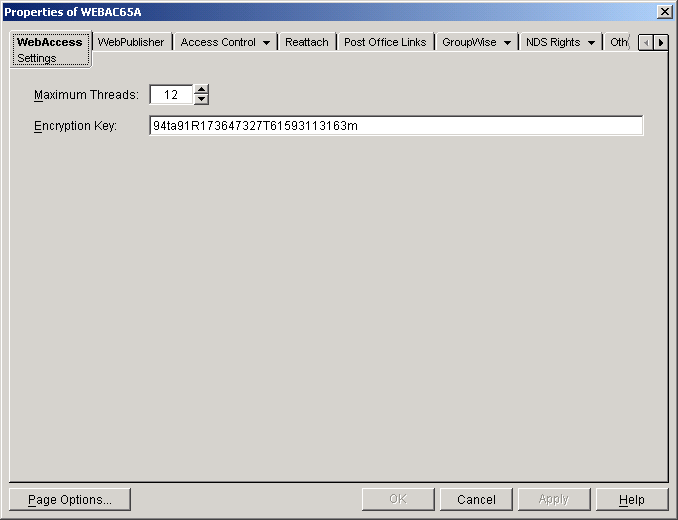Expand the Access Control tab dropdown arrow

[x=266, y=43]
